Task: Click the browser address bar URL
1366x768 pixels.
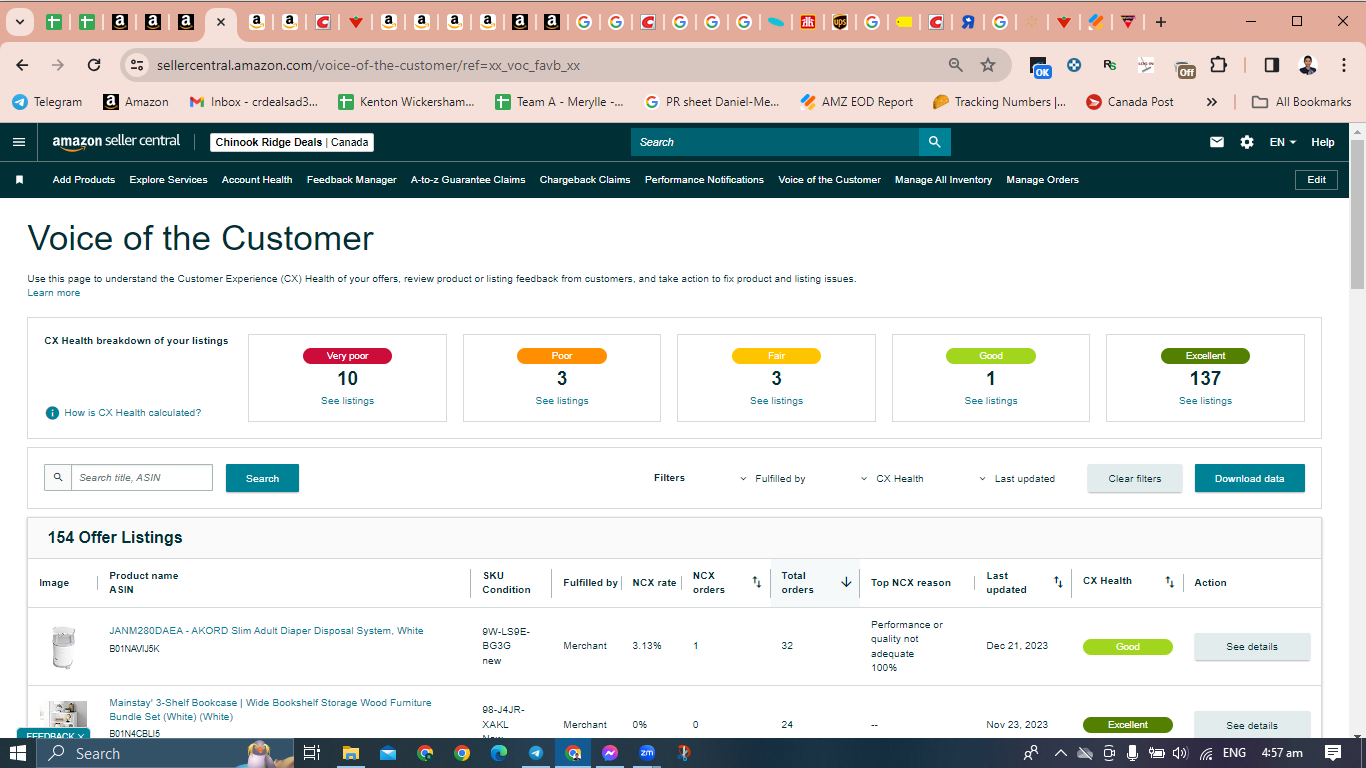Action: pos(368,65)
